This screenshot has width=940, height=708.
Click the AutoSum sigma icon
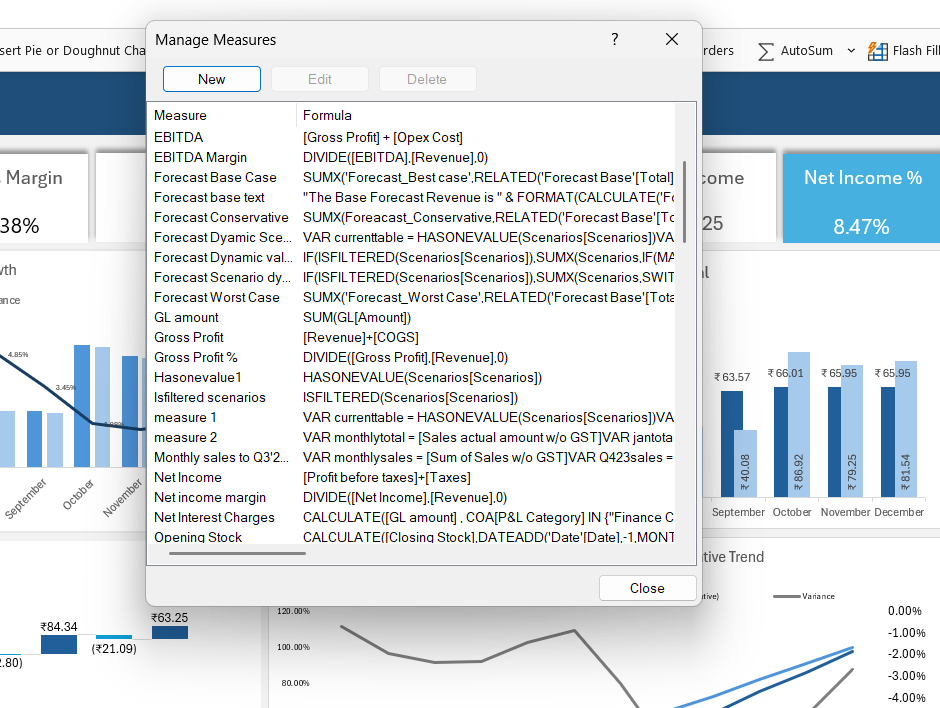pos(766,51)
